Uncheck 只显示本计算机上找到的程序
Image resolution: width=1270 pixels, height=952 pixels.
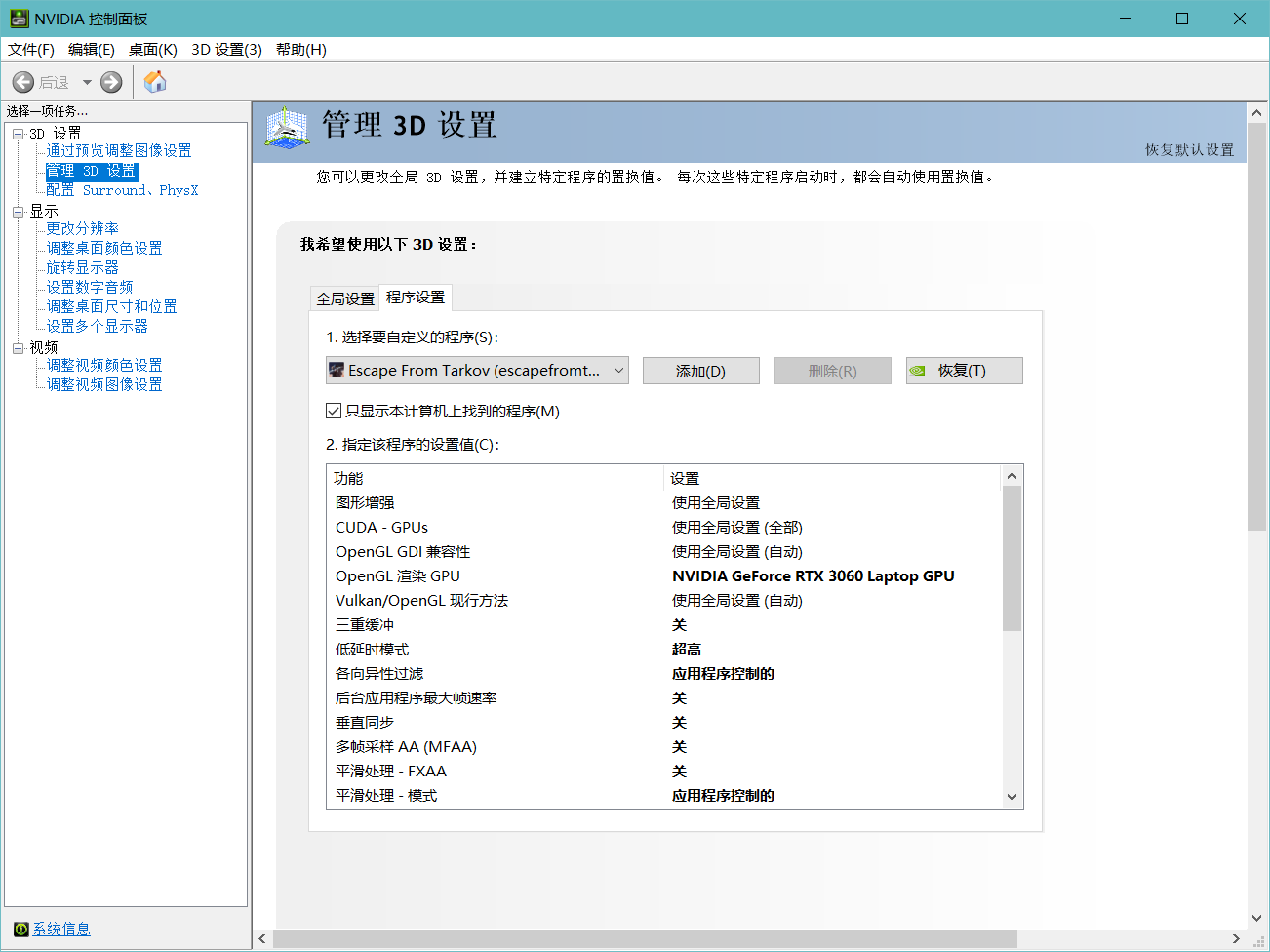(x=334, y=411)
